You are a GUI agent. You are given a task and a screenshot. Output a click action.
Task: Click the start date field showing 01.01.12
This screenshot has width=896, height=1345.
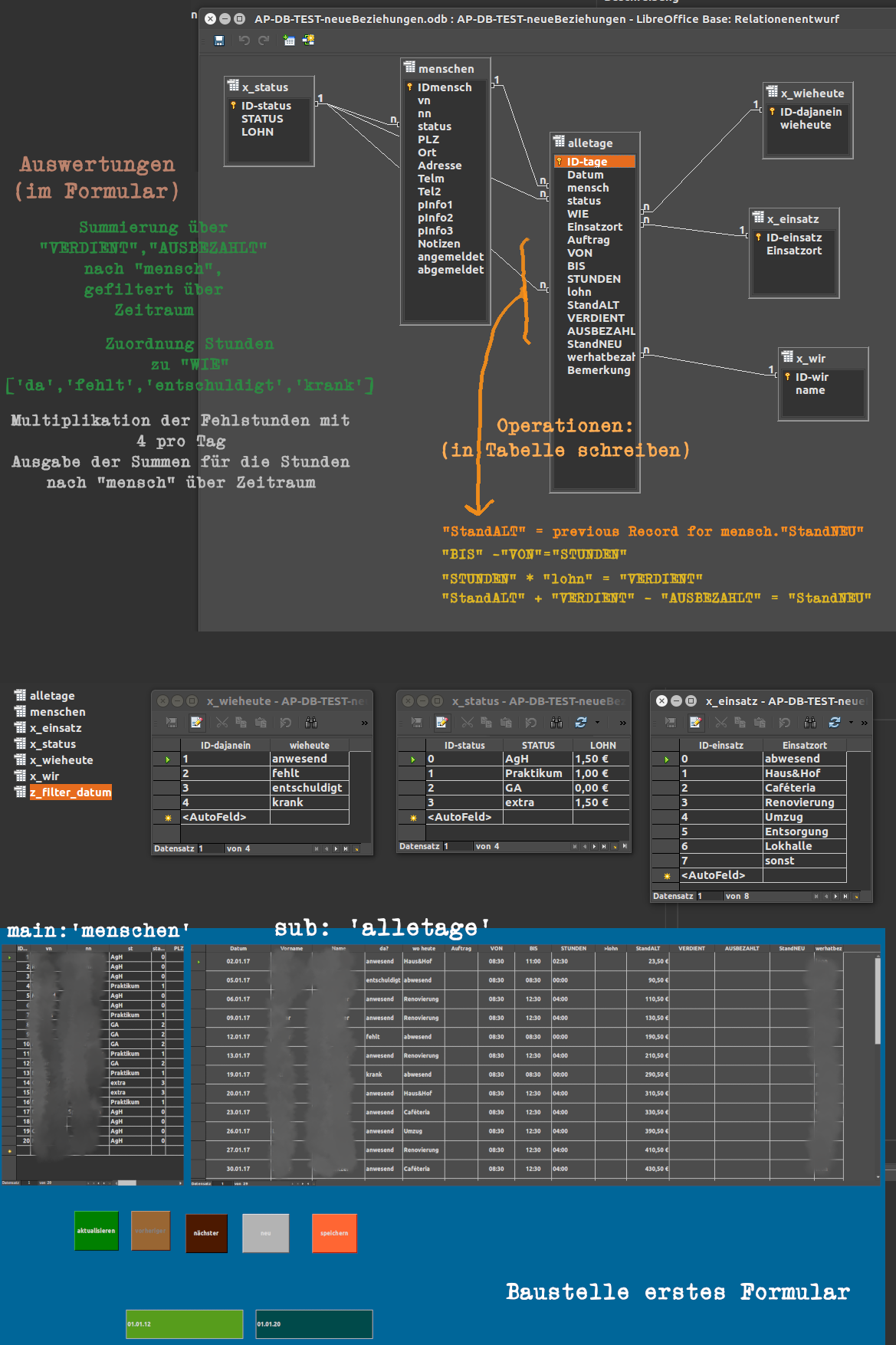coord(185,1324)
